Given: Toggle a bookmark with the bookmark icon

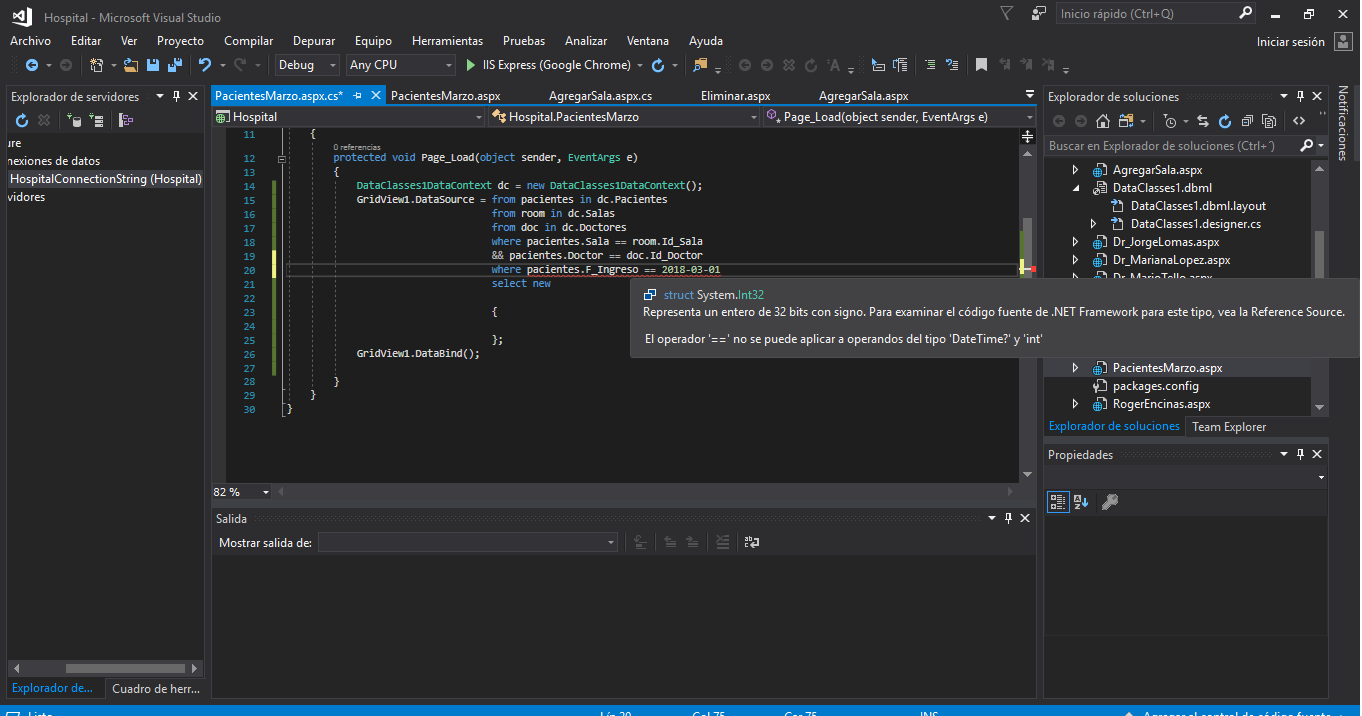Looking at the screenshot, I should [x=981, y=65].
